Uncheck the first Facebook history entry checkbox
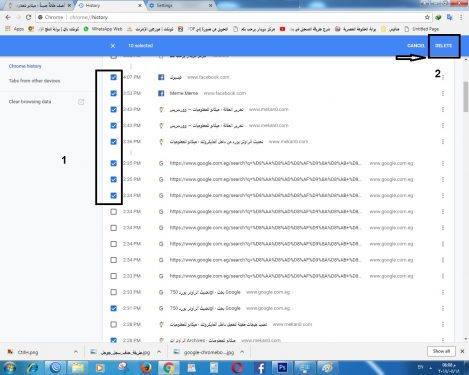This screenshot has height=375, width=469. tap(114, 77)
